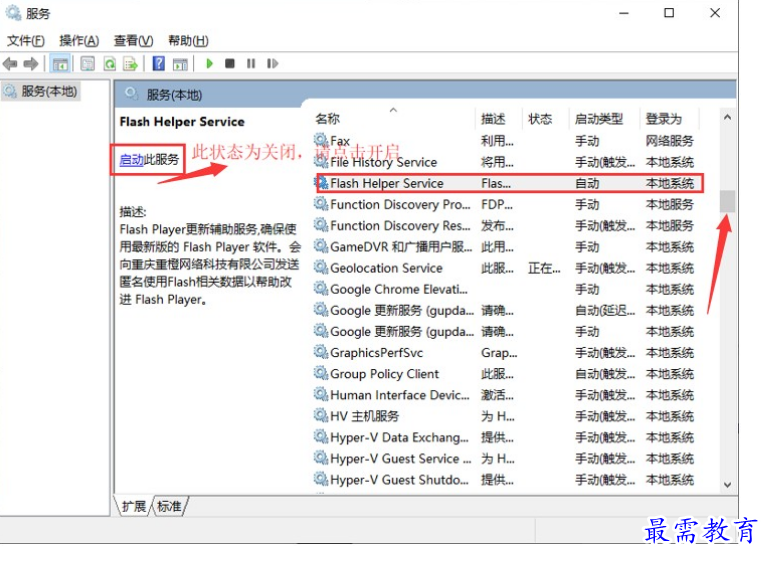Select the Group Policy Client row
Image resolution: width=766 pixels, height=562 pixels.
click(506, 374)
